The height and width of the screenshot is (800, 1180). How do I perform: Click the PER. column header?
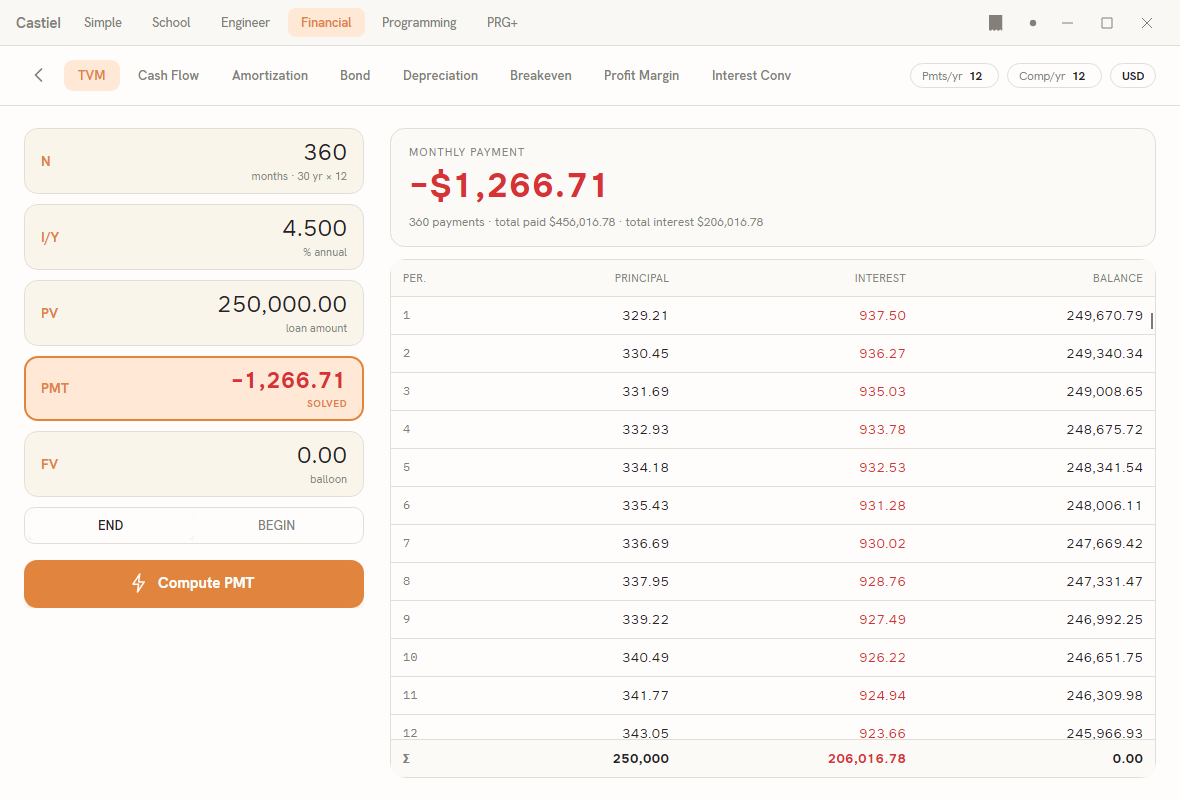point(414,278)
